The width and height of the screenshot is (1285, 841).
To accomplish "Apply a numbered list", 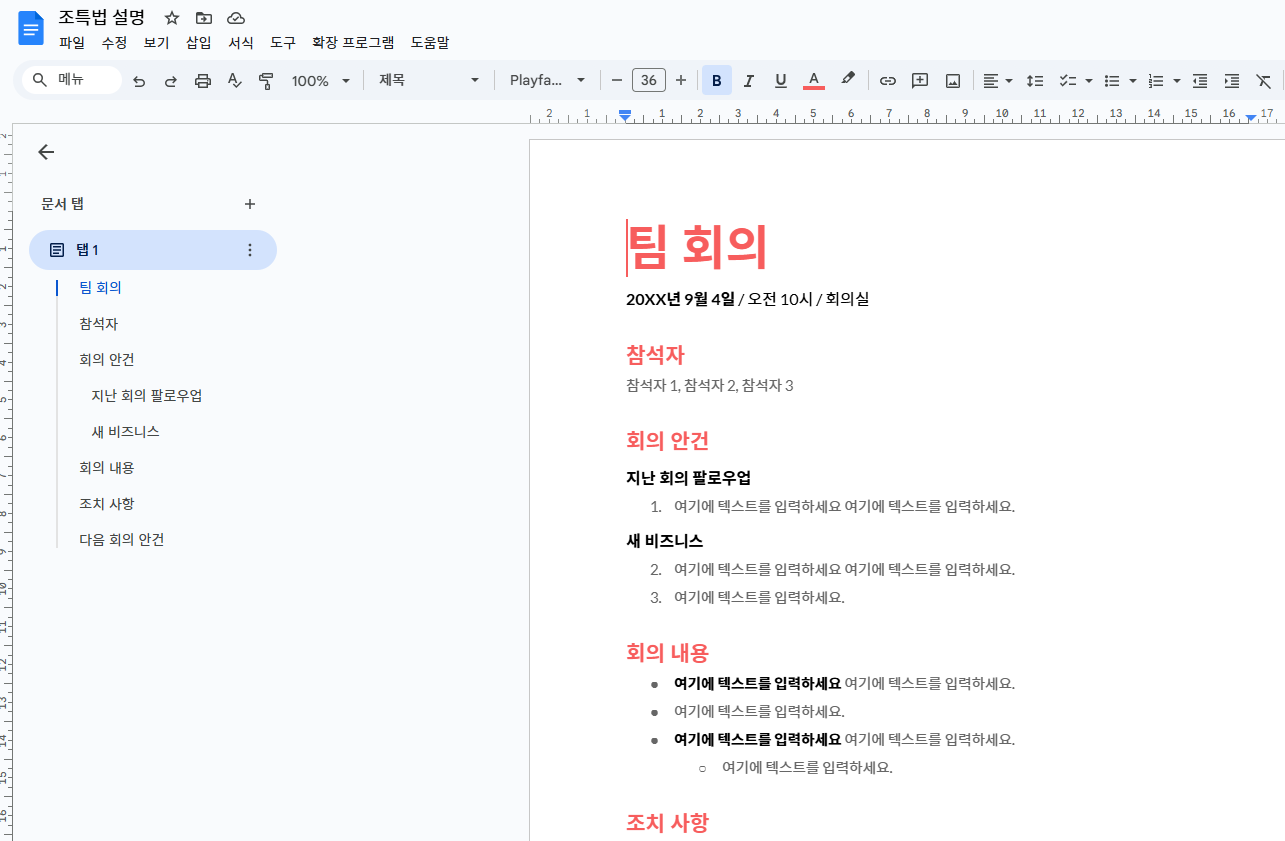I will coord(1156,81).
